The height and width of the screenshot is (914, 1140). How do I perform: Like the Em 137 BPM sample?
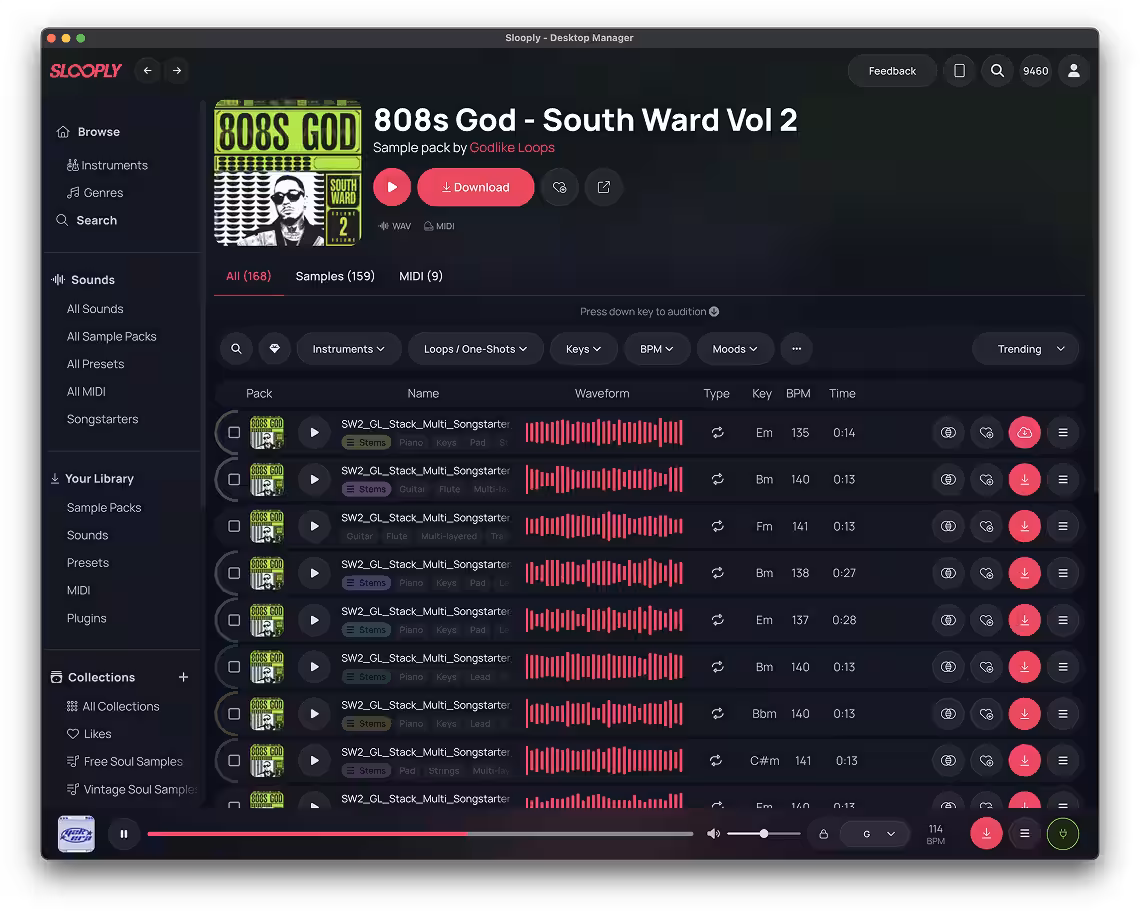pyautogui.click(x=987, y=620)
